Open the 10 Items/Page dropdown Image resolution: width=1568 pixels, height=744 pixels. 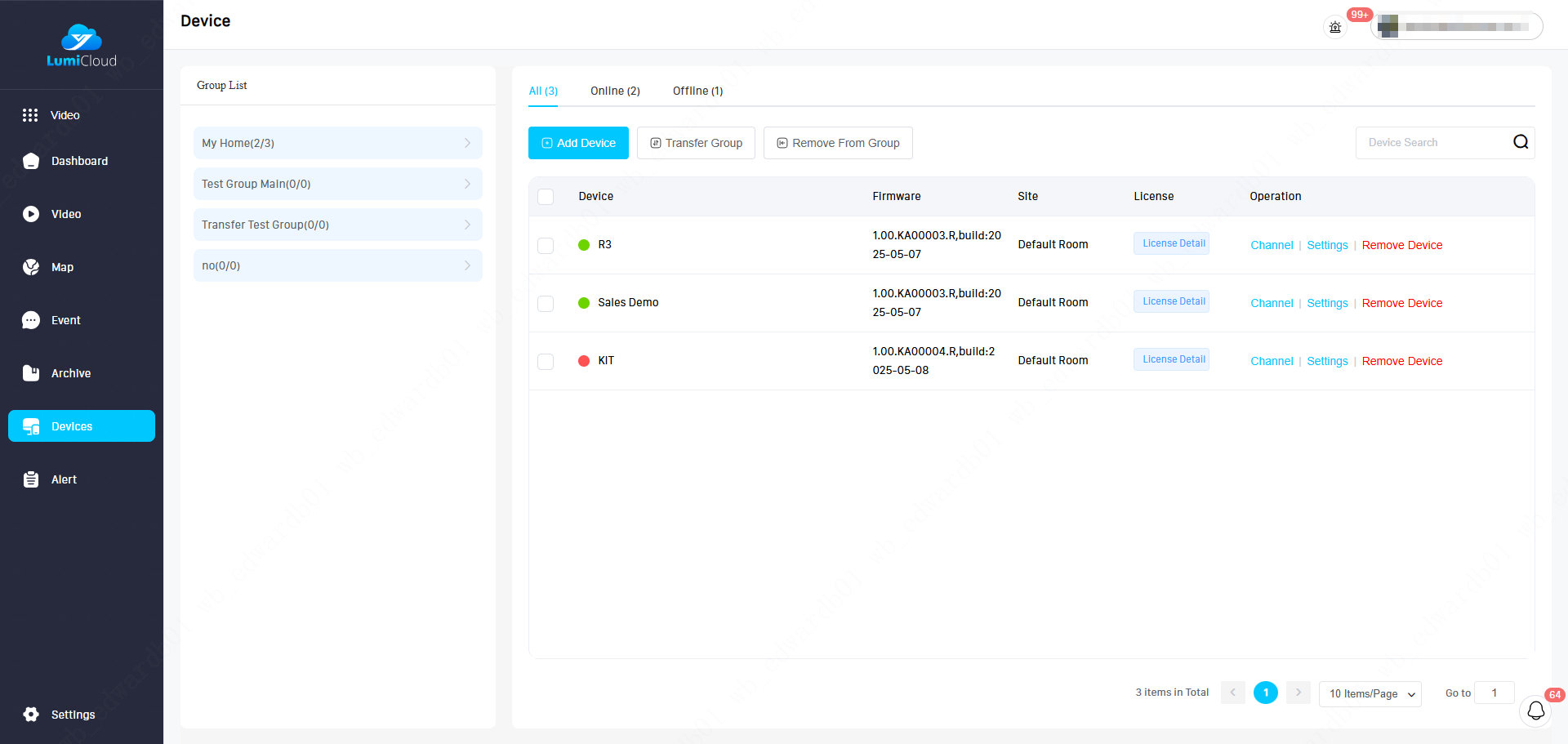coord(1370,693)
